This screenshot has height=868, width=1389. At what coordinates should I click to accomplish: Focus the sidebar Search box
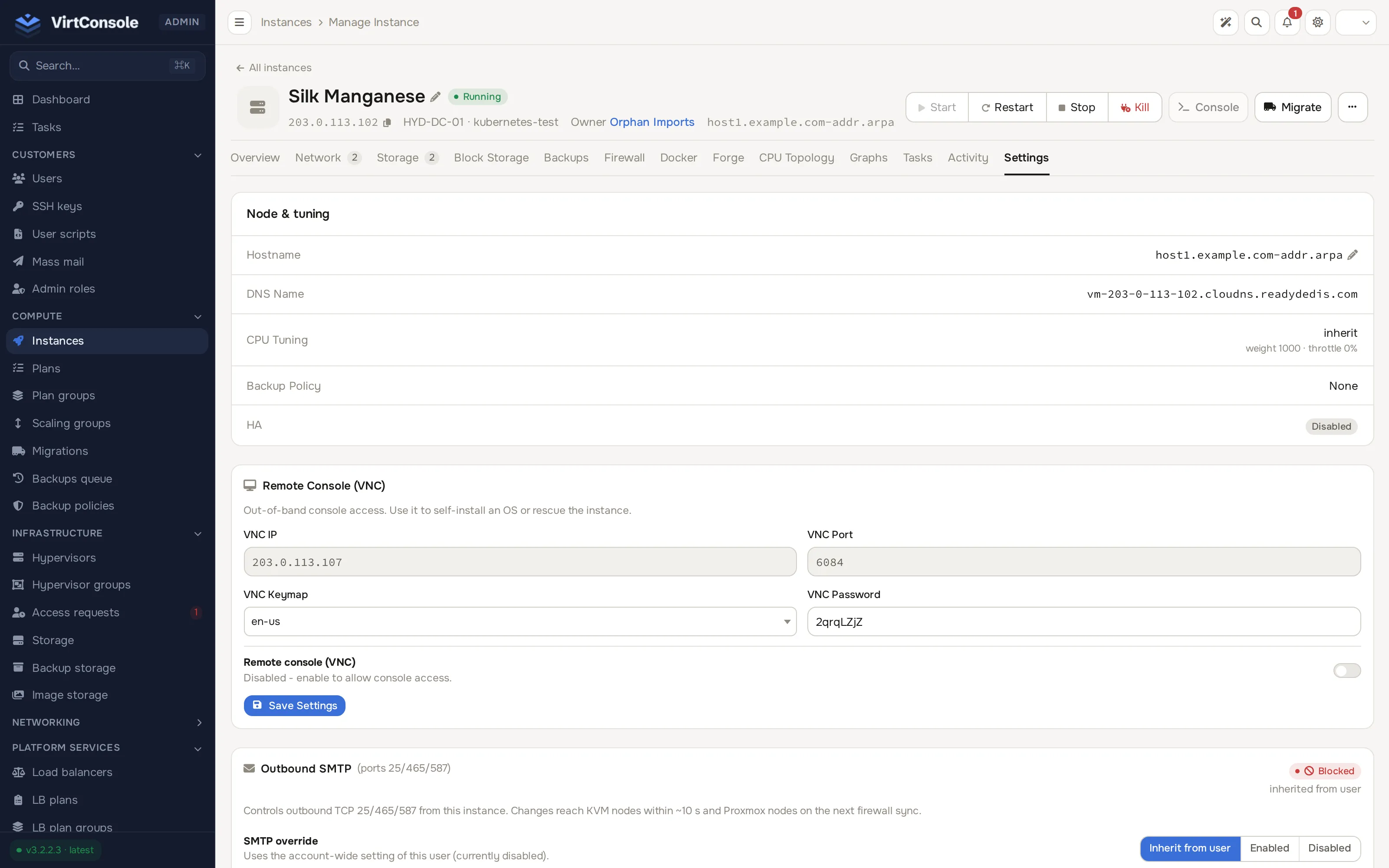107,66
